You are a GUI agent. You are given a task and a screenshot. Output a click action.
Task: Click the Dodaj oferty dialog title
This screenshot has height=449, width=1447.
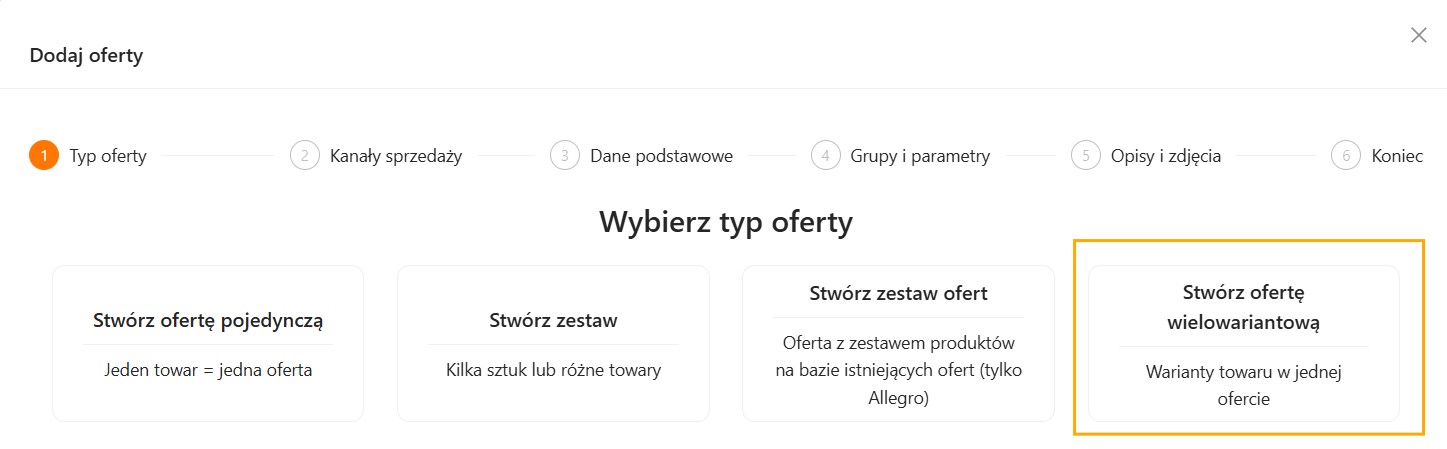(86, 56)
